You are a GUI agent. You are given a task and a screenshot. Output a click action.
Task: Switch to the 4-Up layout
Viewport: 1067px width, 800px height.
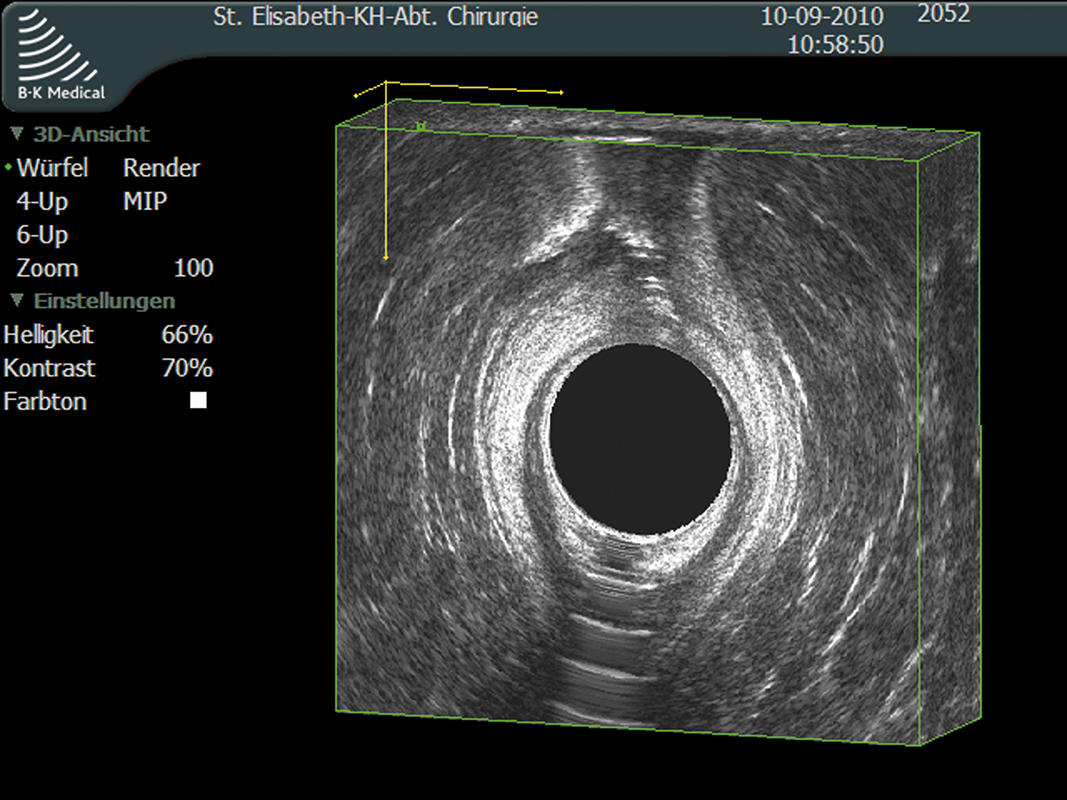tap(42, 201)
